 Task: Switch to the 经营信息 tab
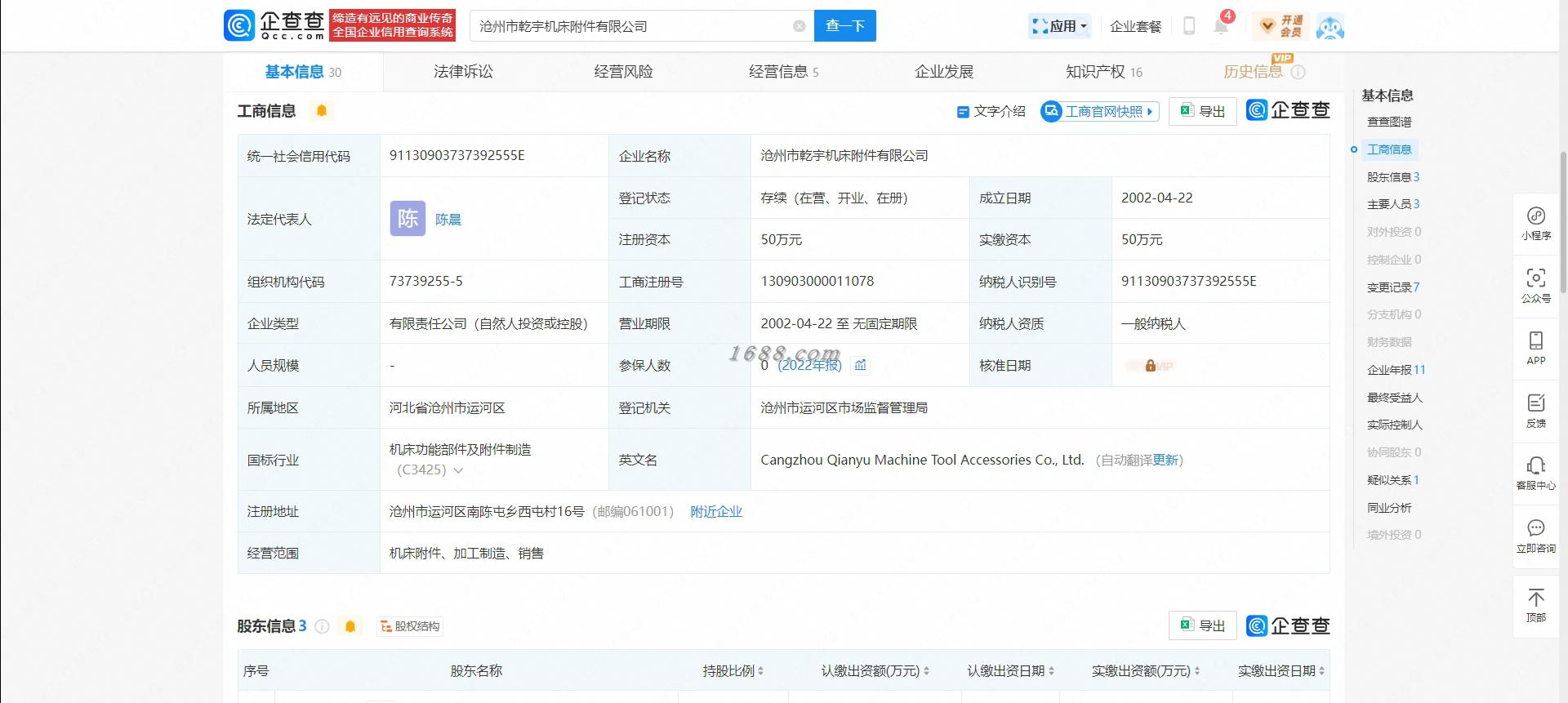click(783, 72)
